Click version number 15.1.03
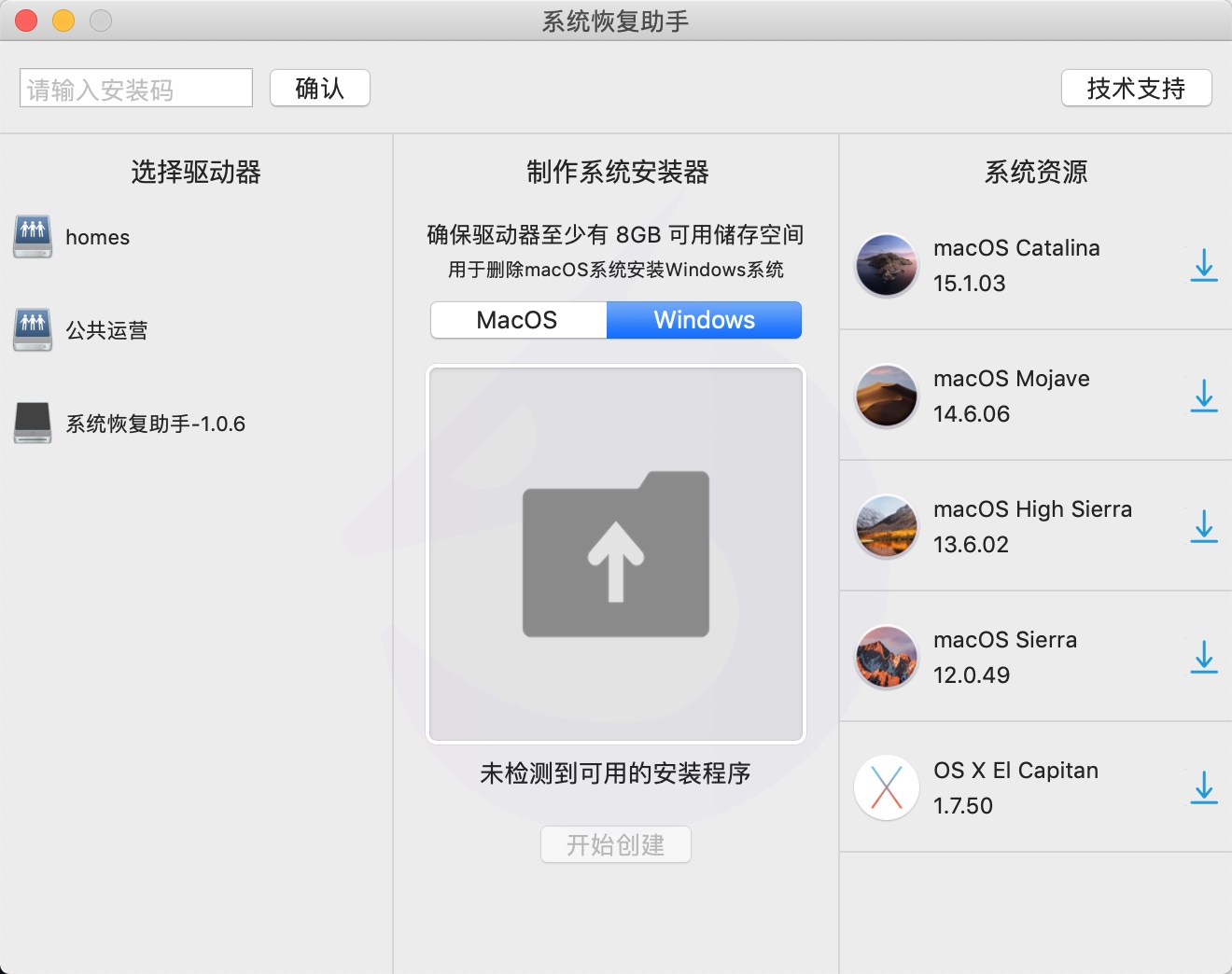 click(970, 284)
